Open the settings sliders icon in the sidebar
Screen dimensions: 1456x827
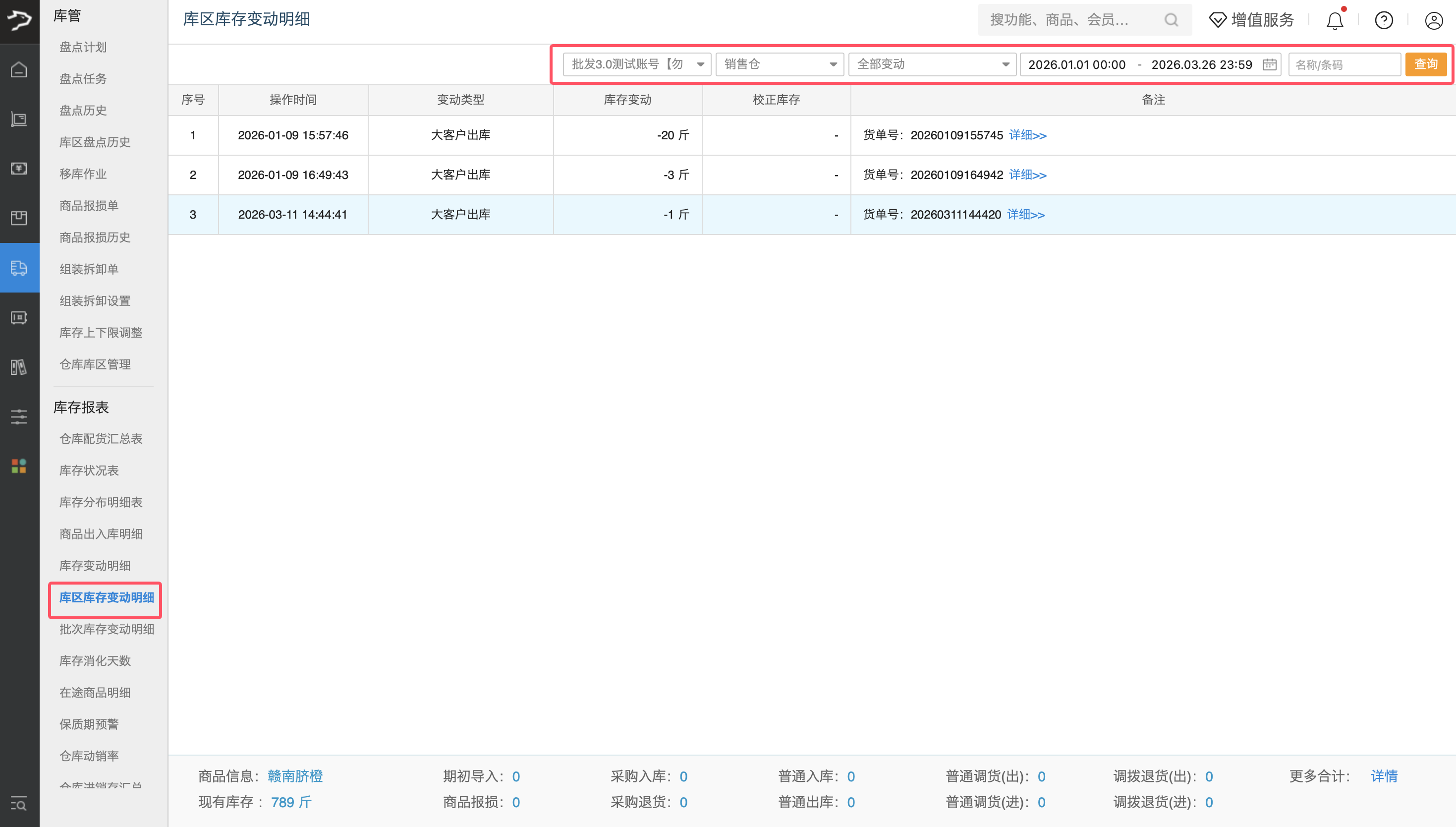coord(19,416)
